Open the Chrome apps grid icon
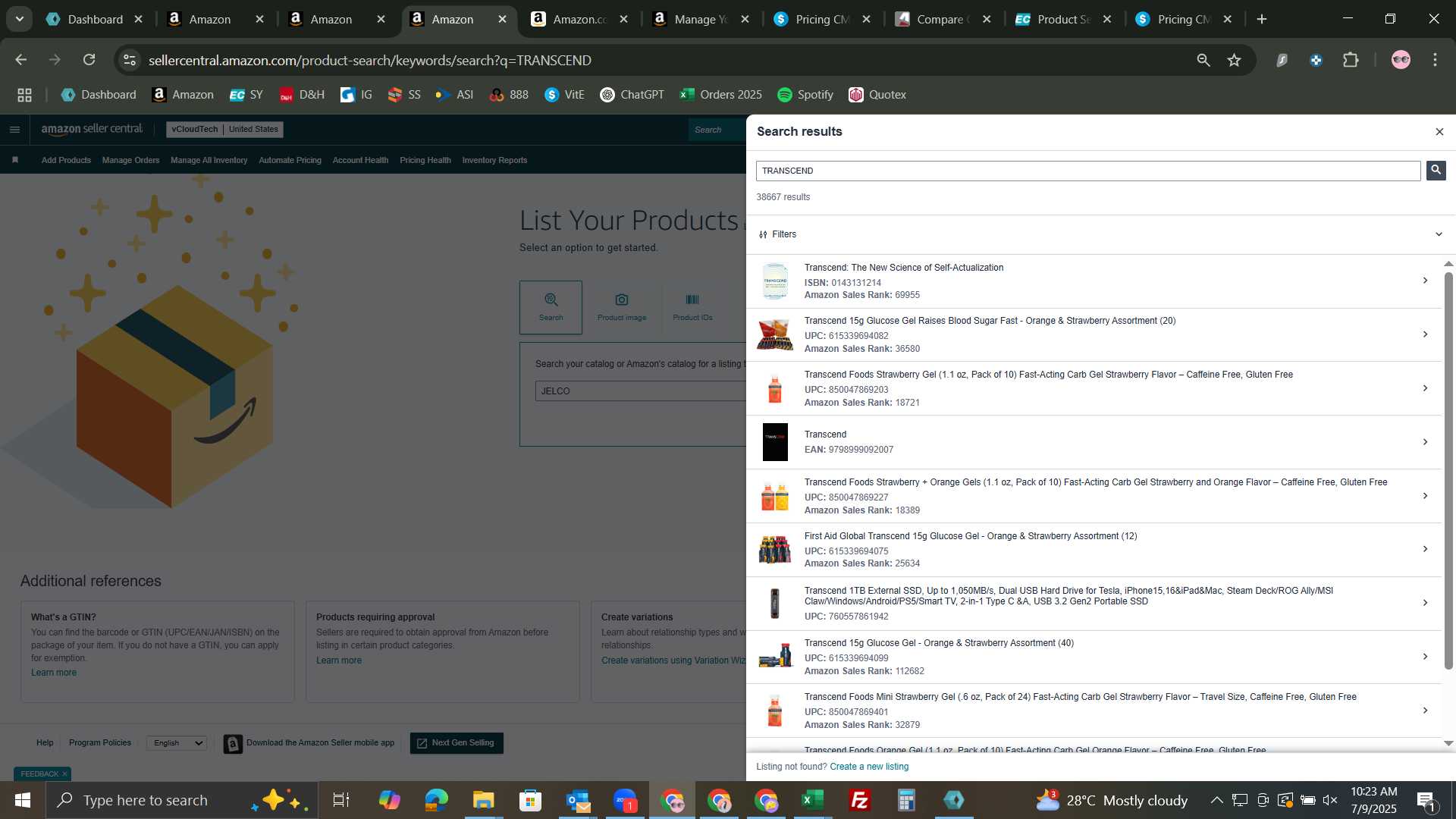Screen dimensions: 1456x819 point(24,95)
